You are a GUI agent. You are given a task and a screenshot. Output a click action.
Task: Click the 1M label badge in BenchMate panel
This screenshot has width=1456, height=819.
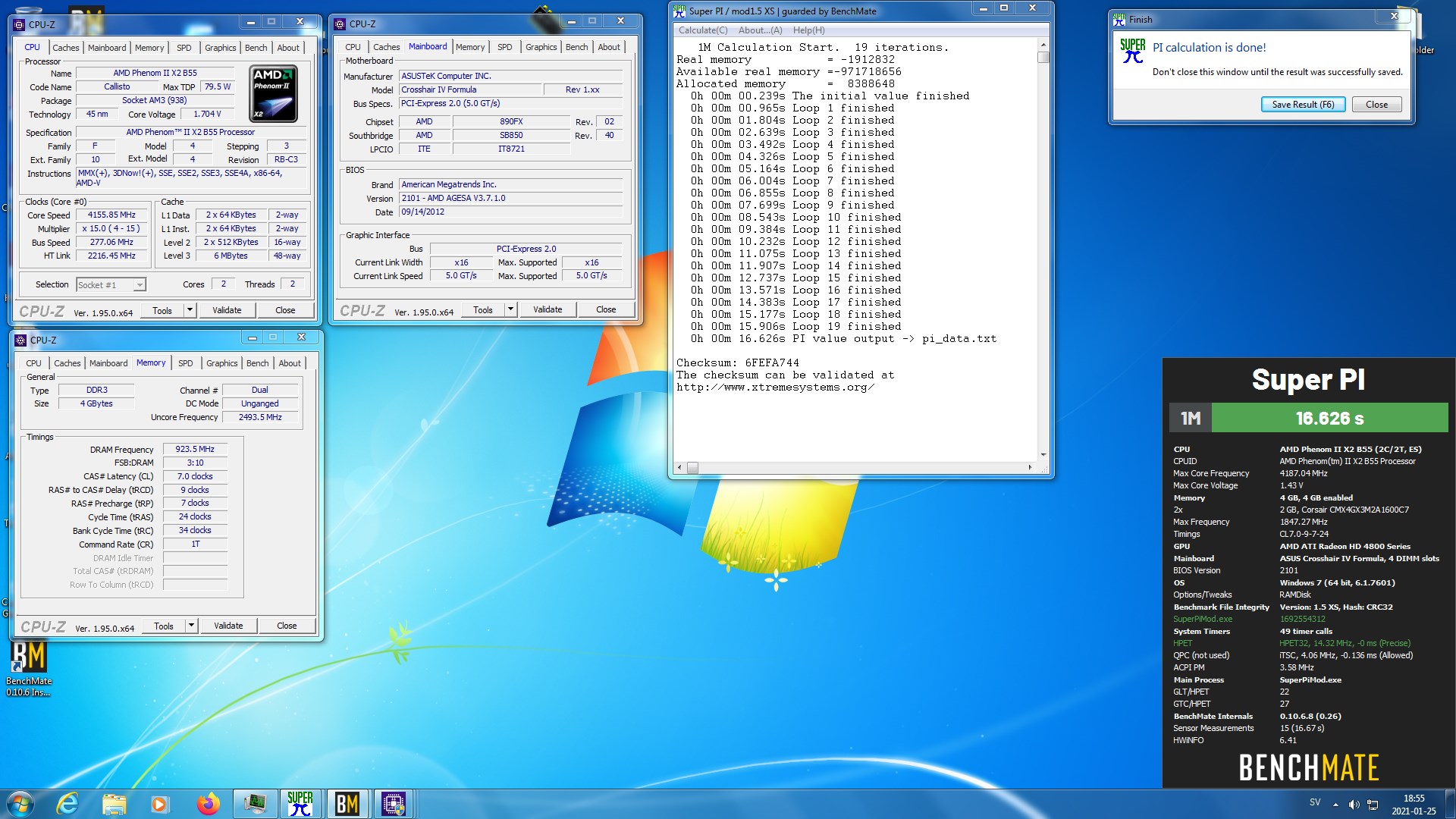coord(1190,418)
